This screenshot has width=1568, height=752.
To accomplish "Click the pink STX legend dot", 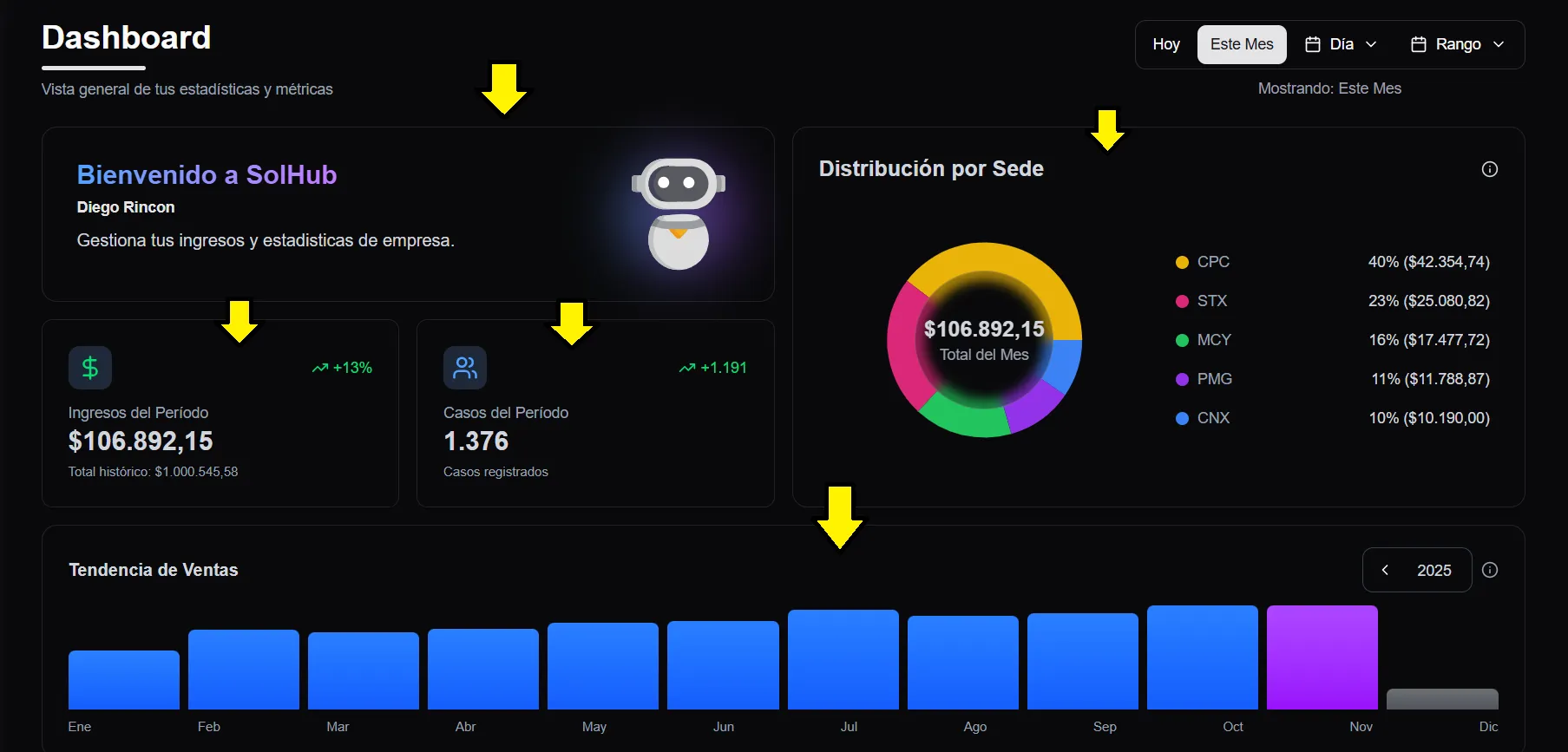I will click(1182, 301).
